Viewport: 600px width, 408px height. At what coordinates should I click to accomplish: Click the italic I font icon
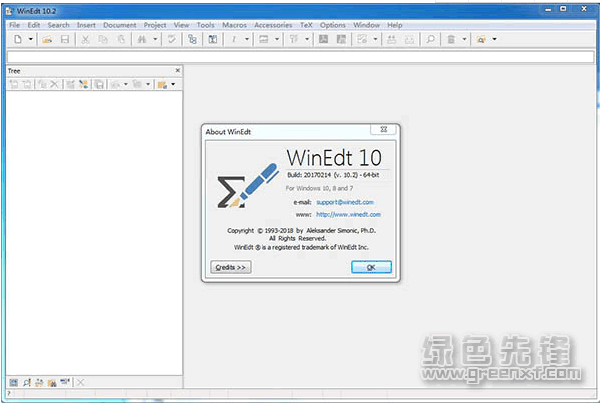[x=234, y=39]
